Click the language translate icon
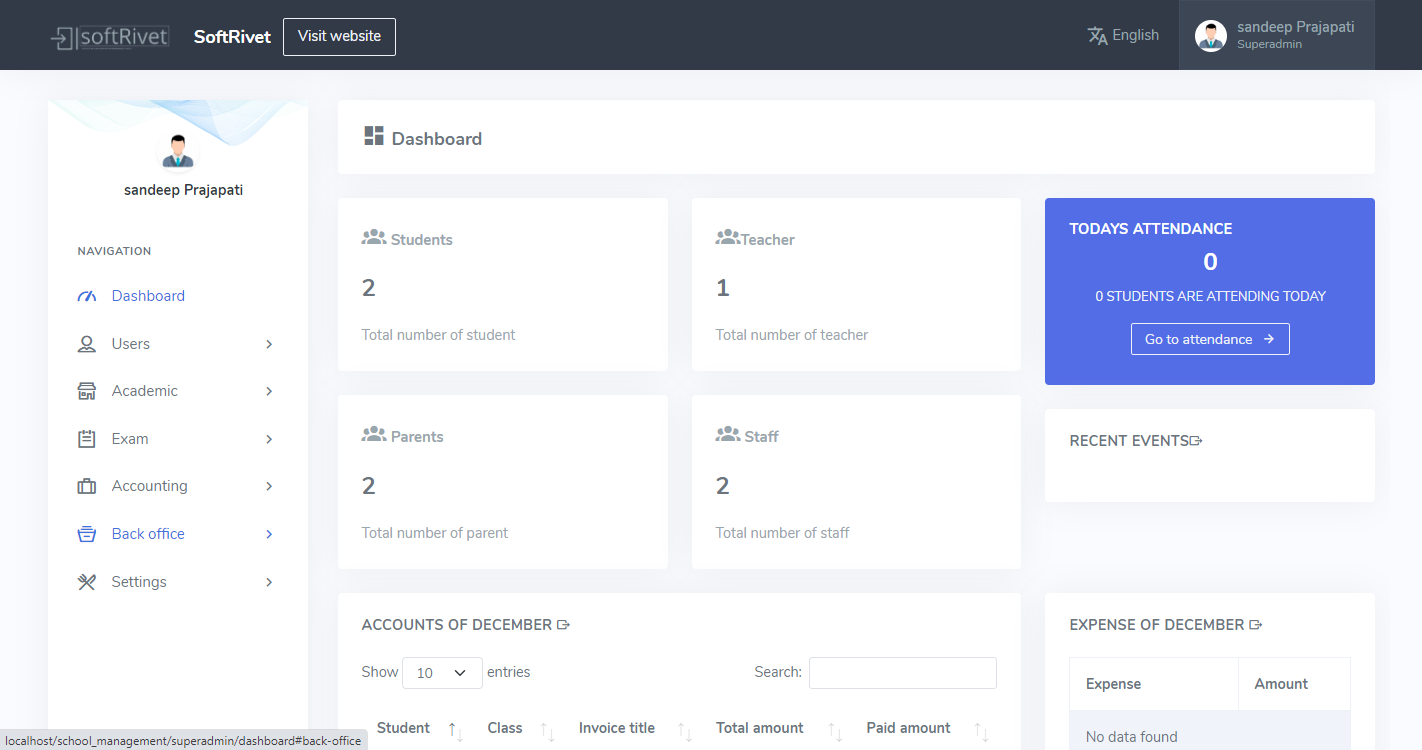Screen dimensions: 1422x750 coord(1097,36)
